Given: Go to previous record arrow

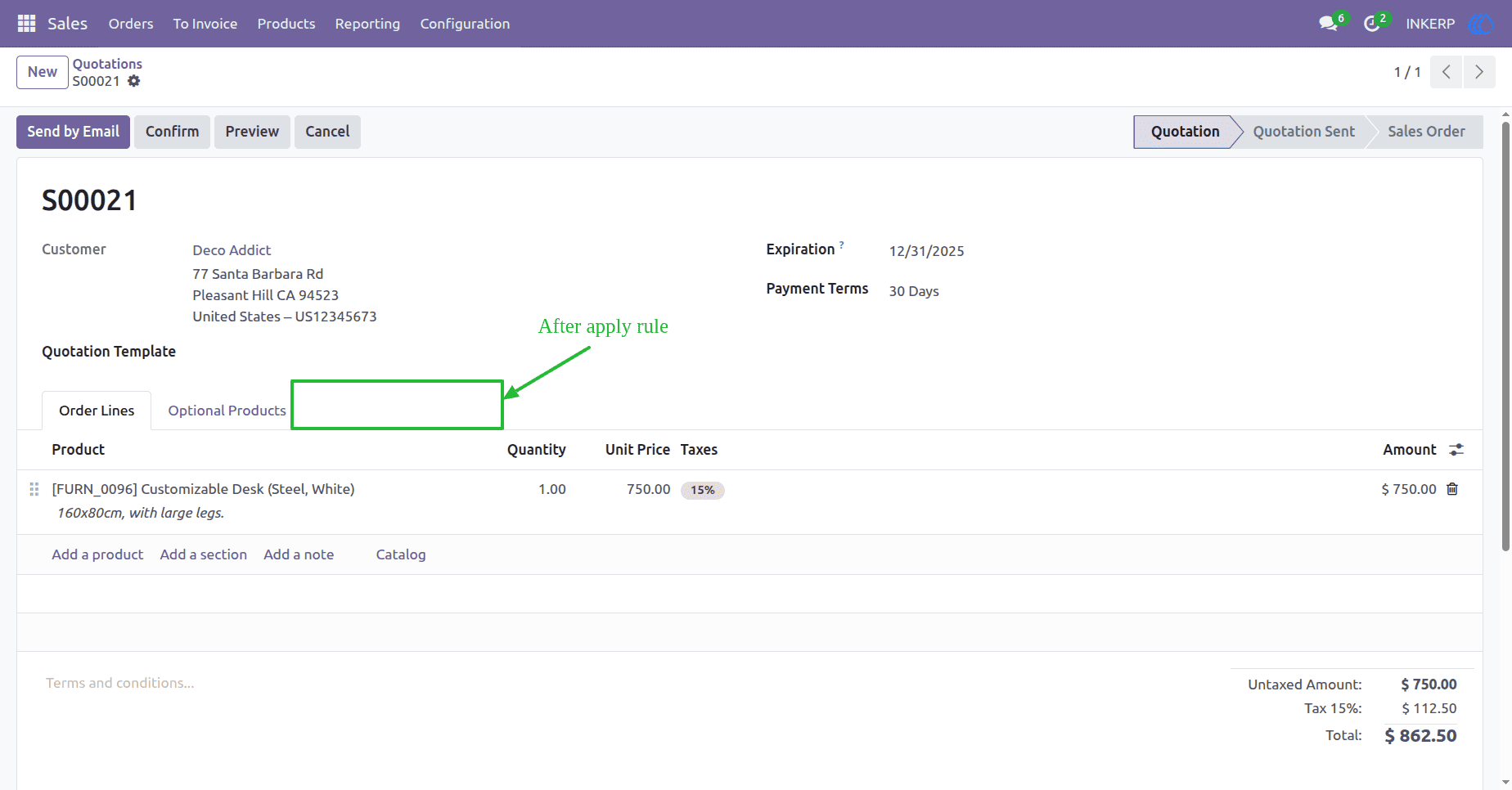Looking at the screenshot, I should point(1447,72).
